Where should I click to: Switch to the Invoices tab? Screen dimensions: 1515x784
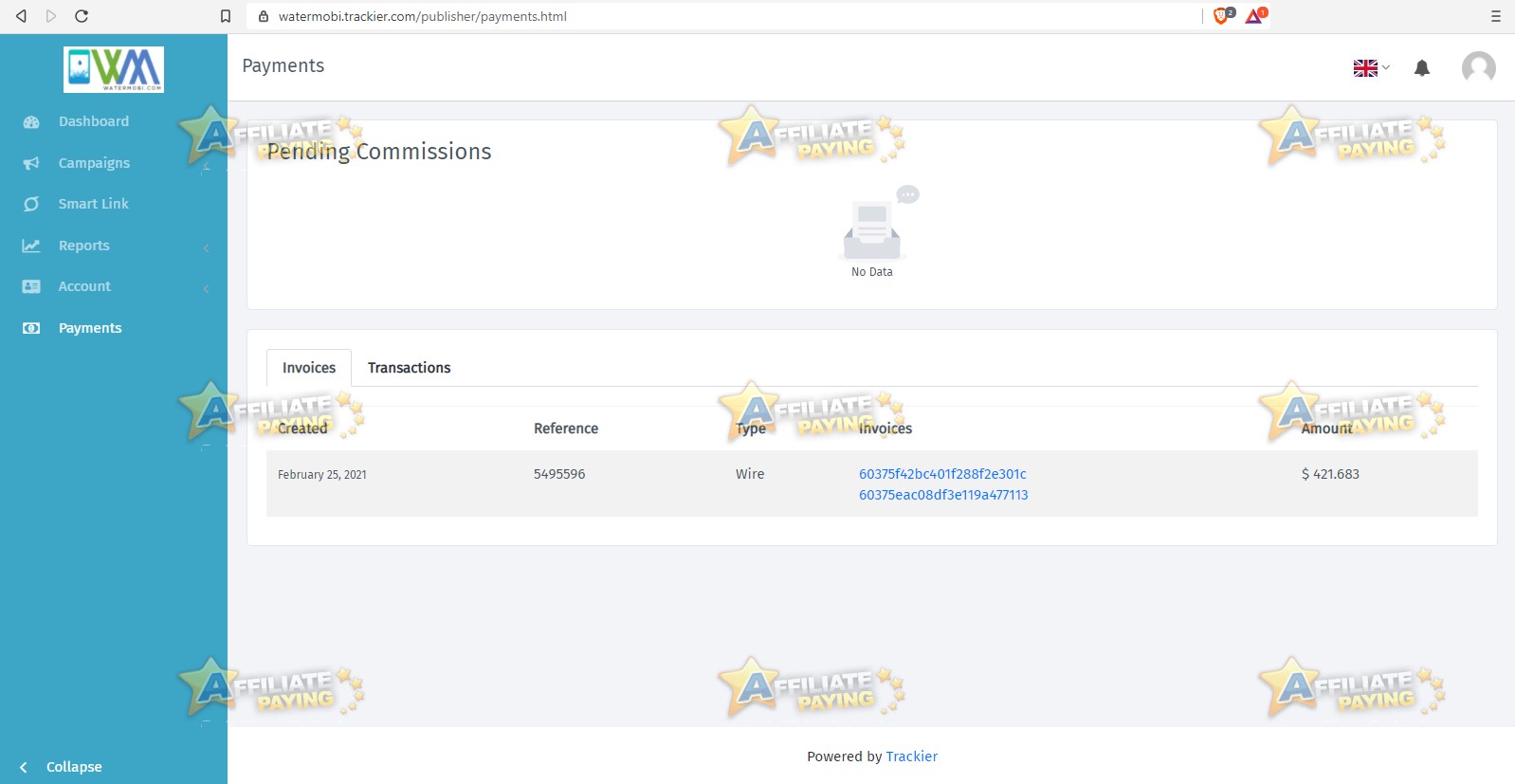click(x=309, y=368)
